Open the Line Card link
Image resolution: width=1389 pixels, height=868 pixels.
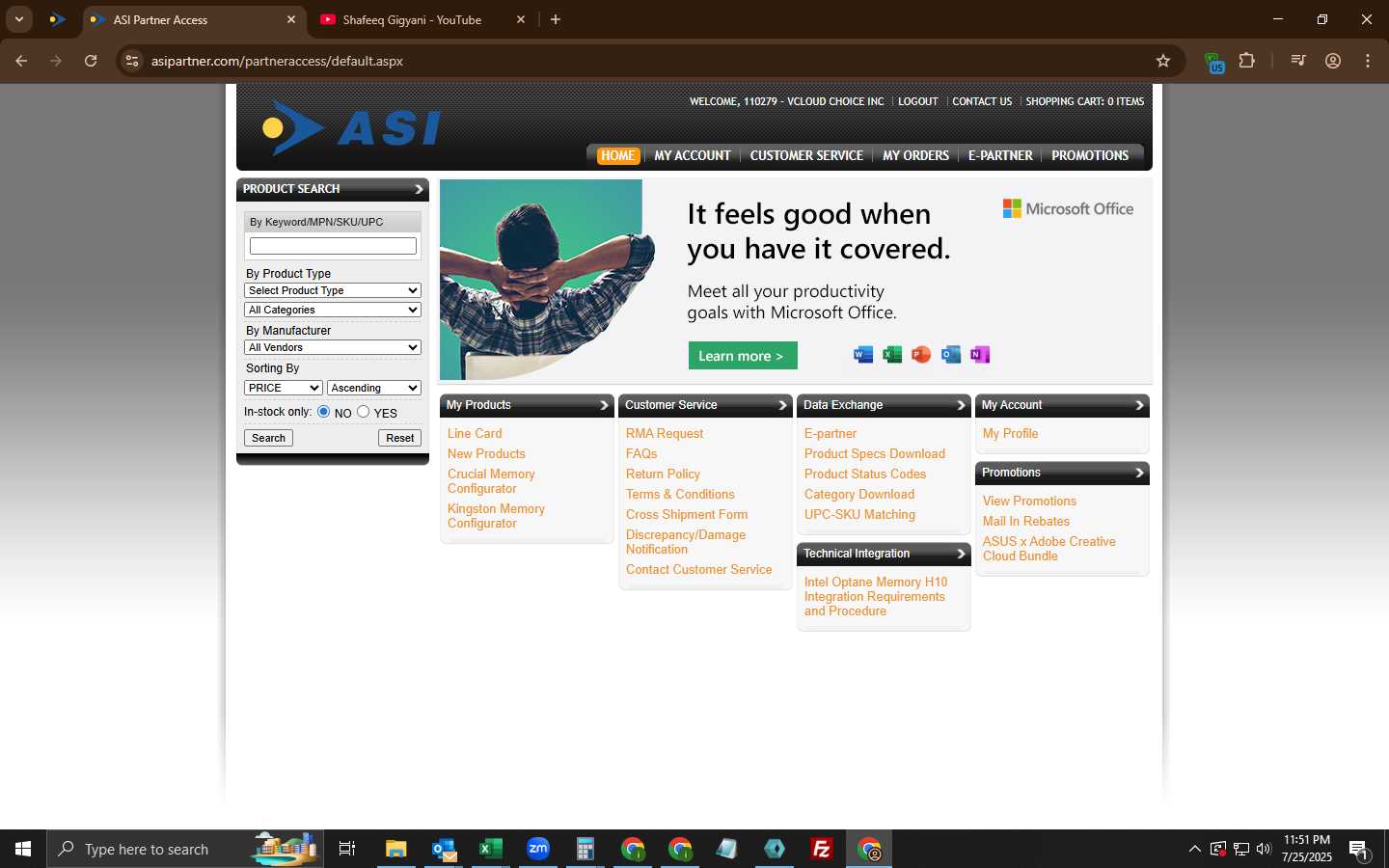[475, 434]
